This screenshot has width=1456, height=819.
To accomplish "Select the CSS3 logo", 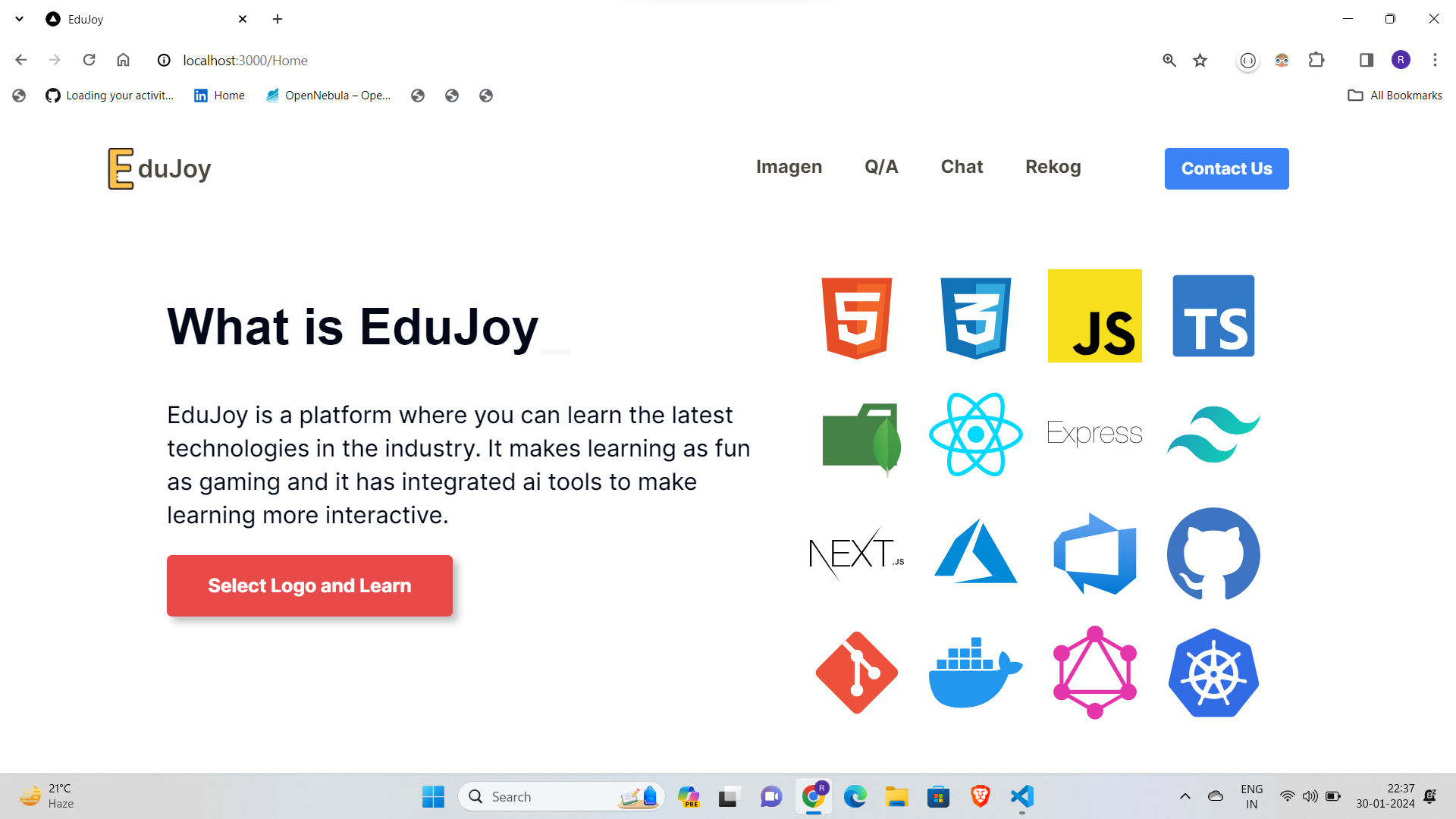I will coord(975,317).
